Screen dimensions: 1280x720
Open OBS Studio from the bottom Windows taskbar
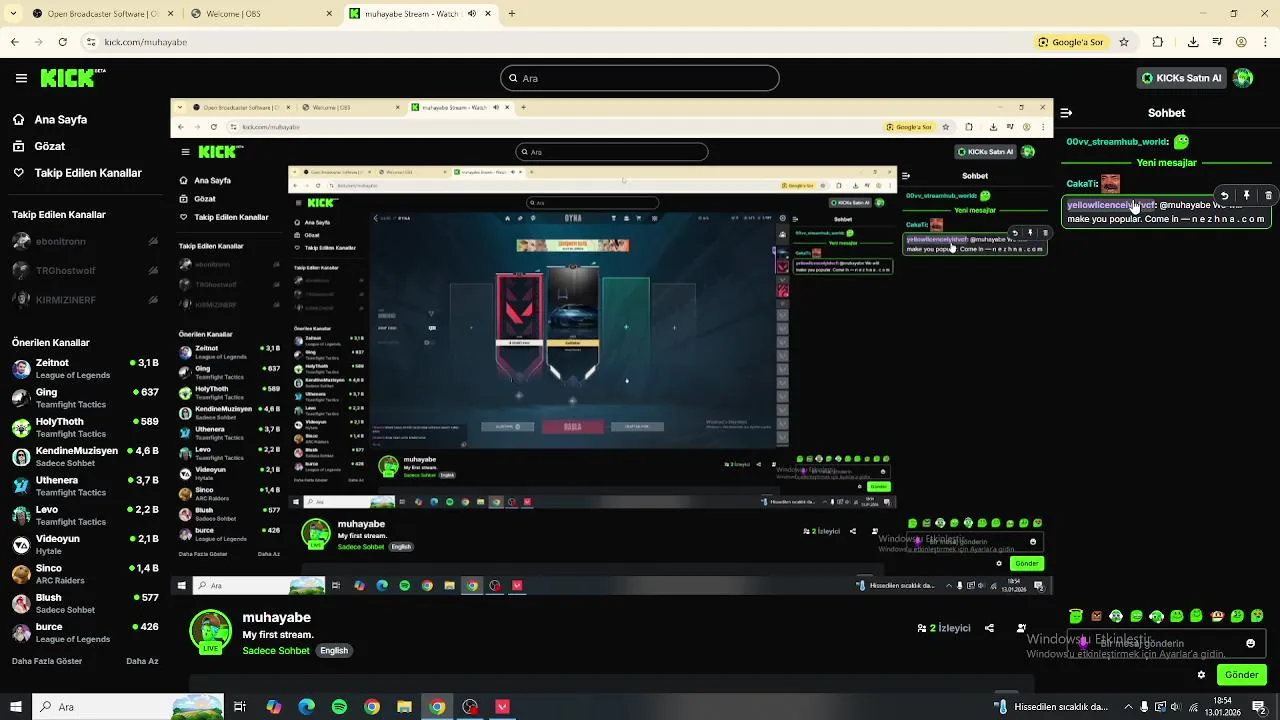tap(470, 707)
